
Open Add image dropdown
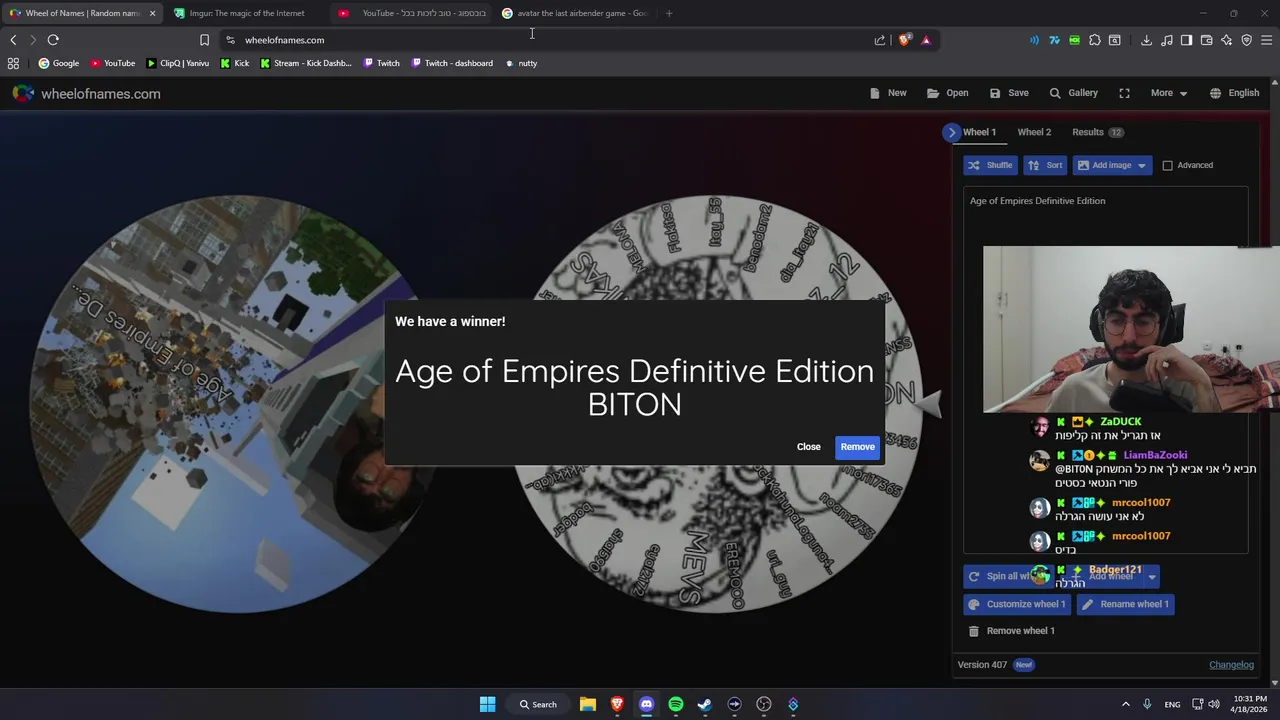[1112, 165]
